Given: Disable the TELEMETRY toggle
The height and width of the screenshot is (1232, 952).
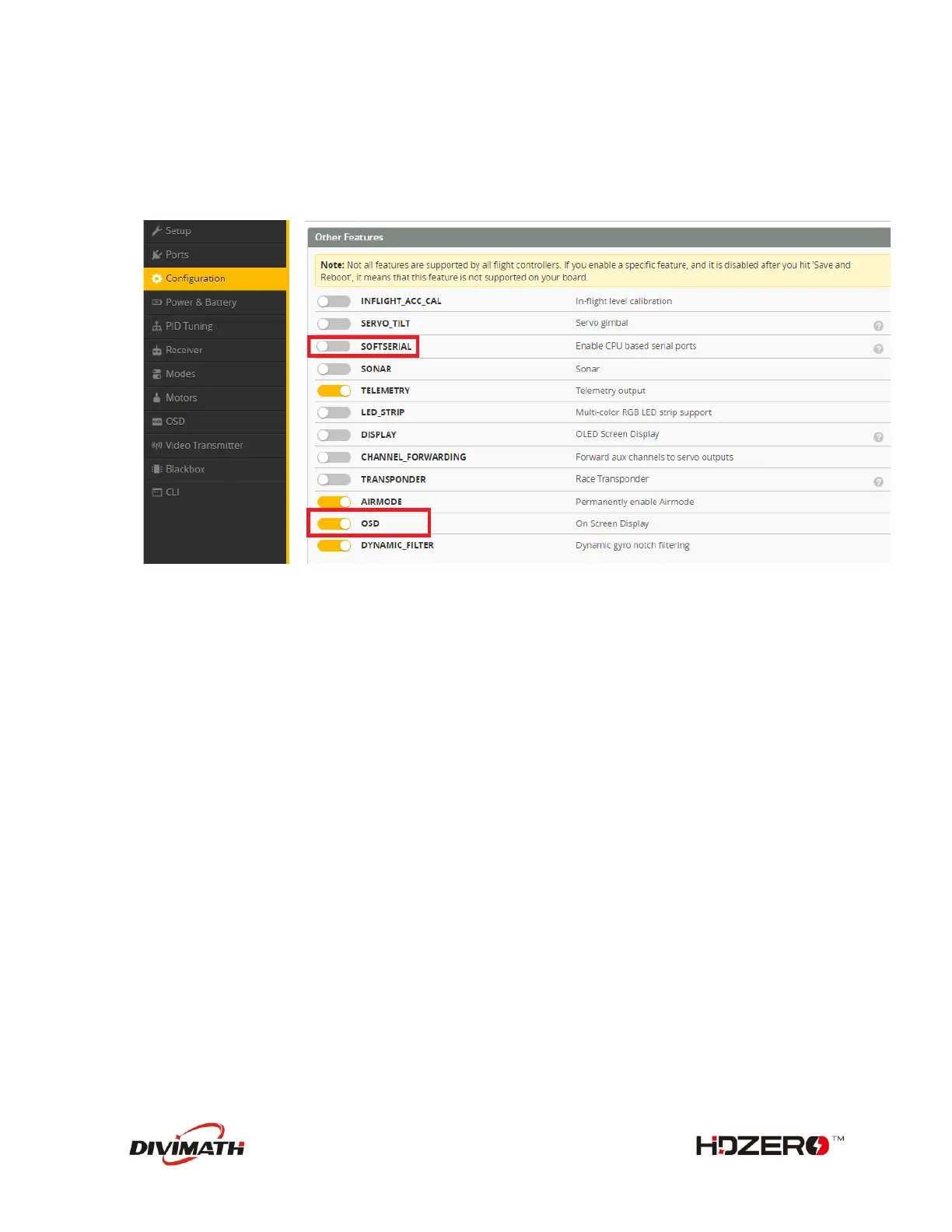Looking at the screenshot, I should point(334,390).
